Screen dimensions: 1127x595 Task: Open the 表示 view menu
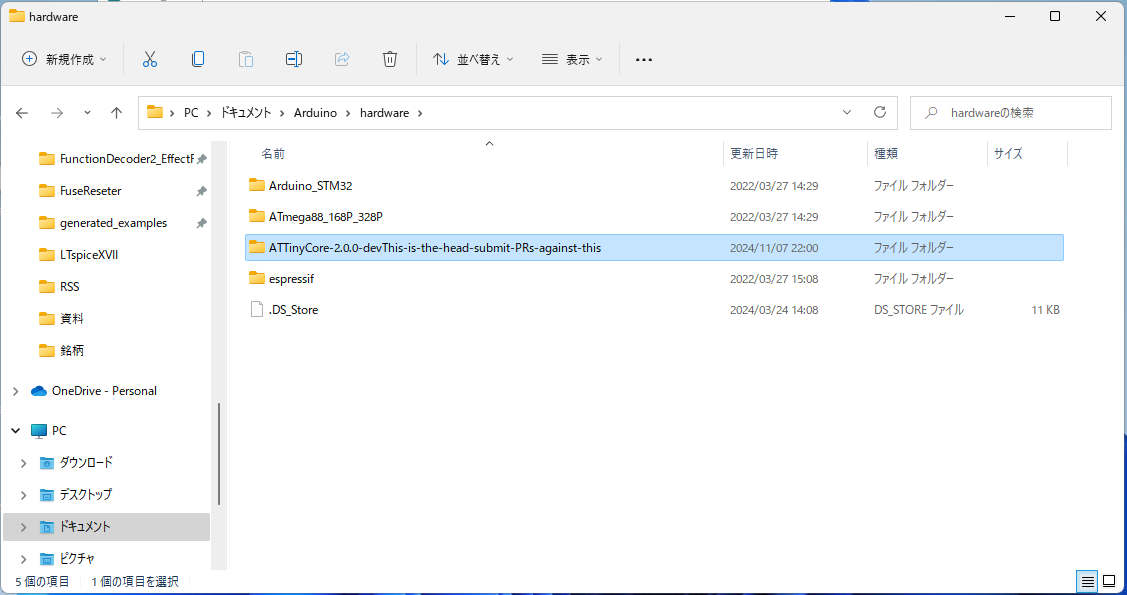[571, 59]
